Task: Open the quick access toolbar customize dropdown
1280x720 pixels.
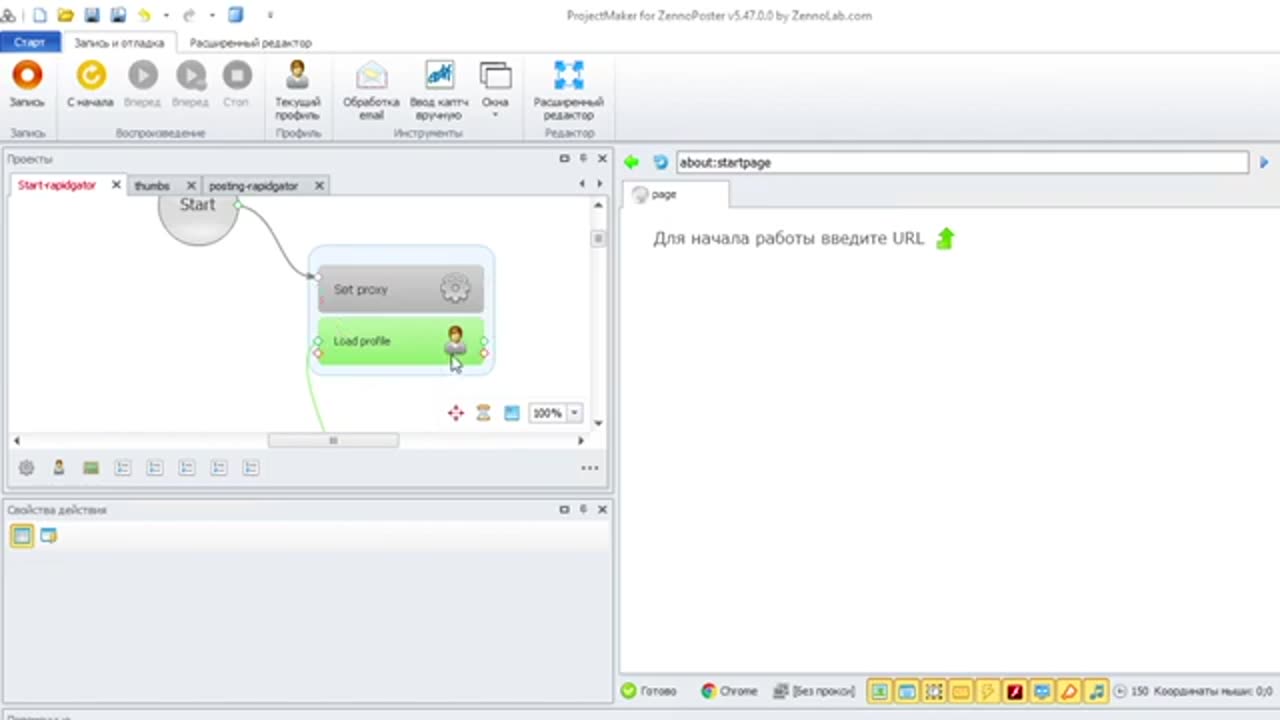Action: pos(270,15)
